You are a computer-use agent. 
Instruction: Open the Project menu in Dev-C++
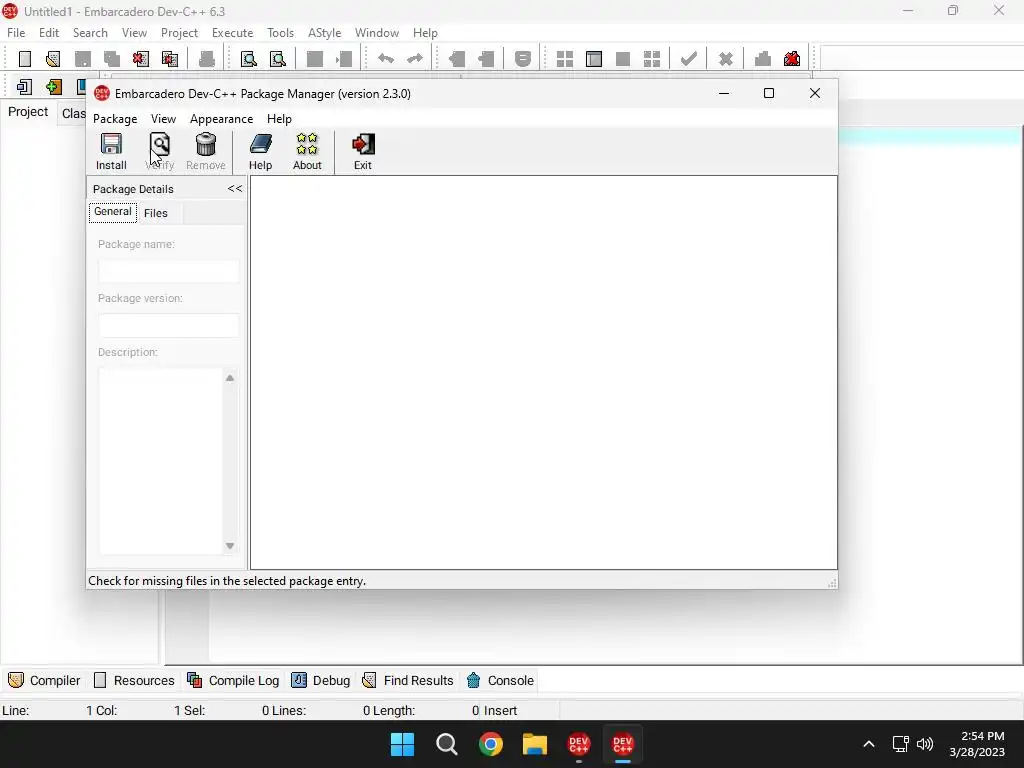[179, 33]
